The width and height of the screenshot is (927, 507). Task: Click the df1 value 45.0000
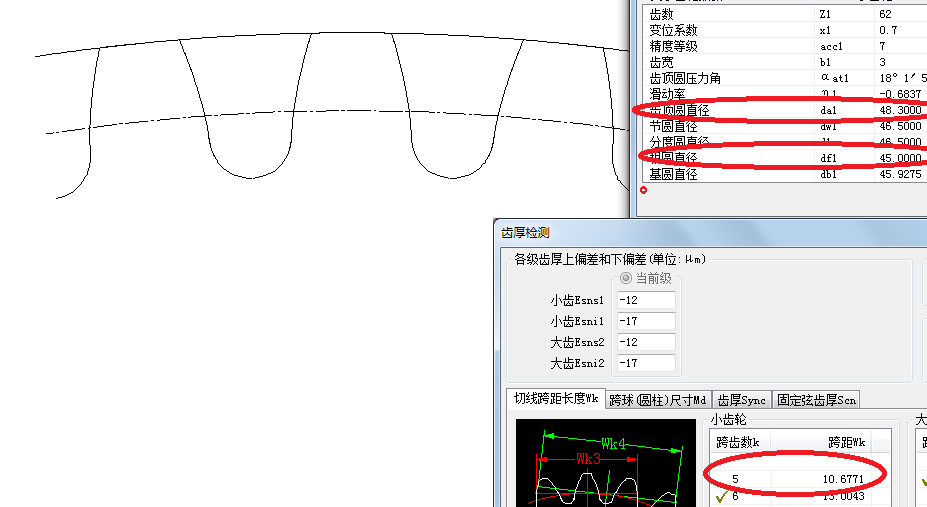pyautogui.click(x=900, y=158)
